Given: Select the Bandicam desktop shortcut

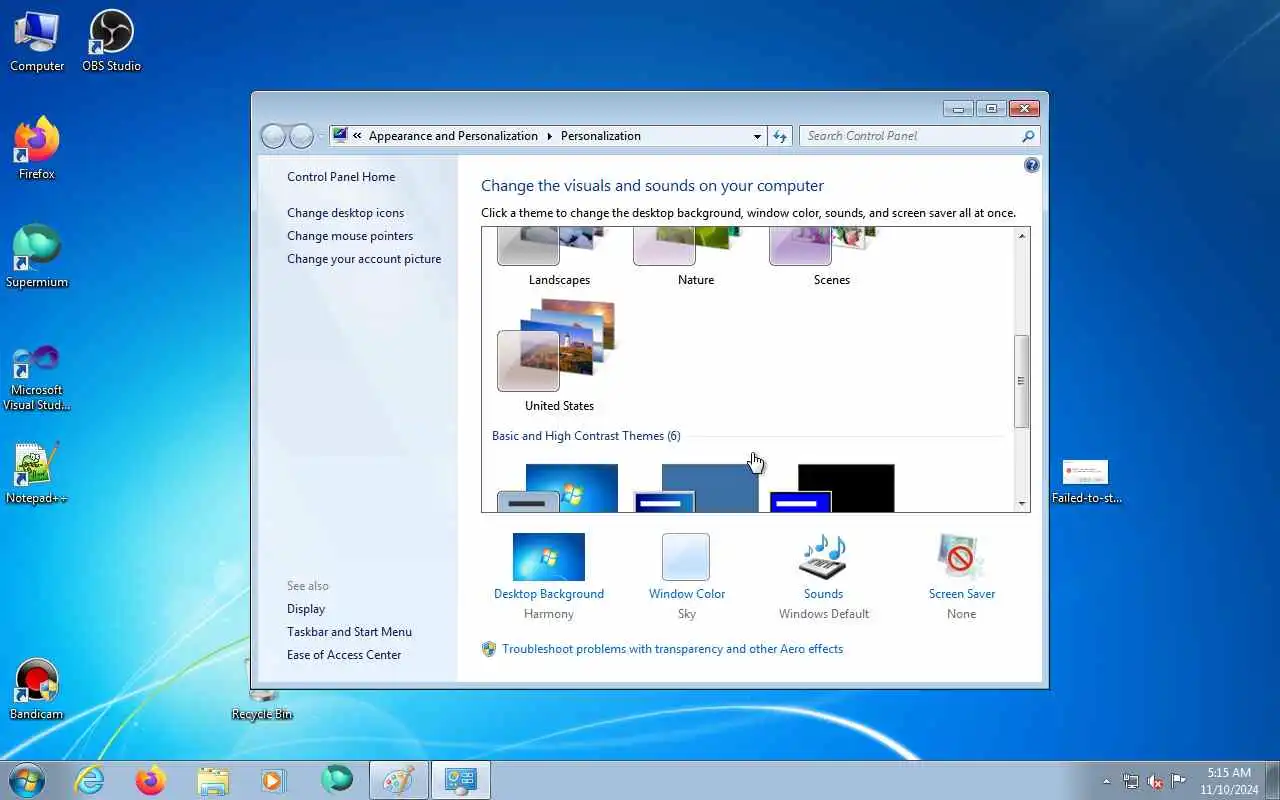Looking at the screenshot, I should pos(37,690).
